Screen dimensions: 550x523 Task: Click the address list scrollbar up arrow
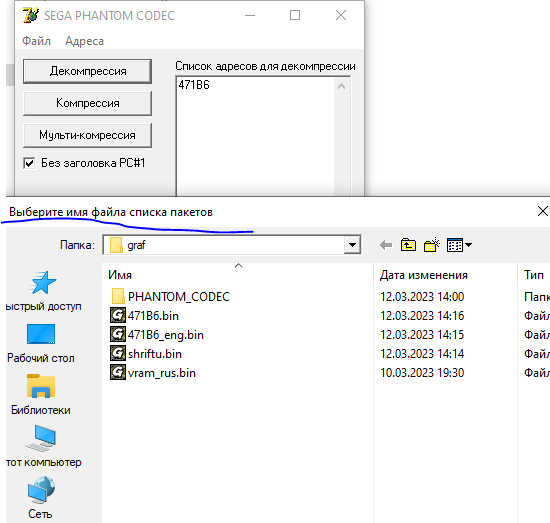coord(342,86)
